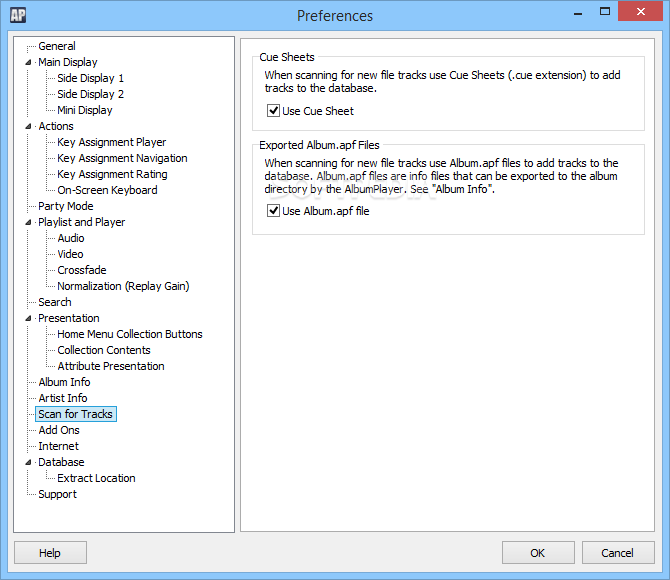Open Add Ons preferences
This screenshot has height=580, width=670.
point(59,430)
